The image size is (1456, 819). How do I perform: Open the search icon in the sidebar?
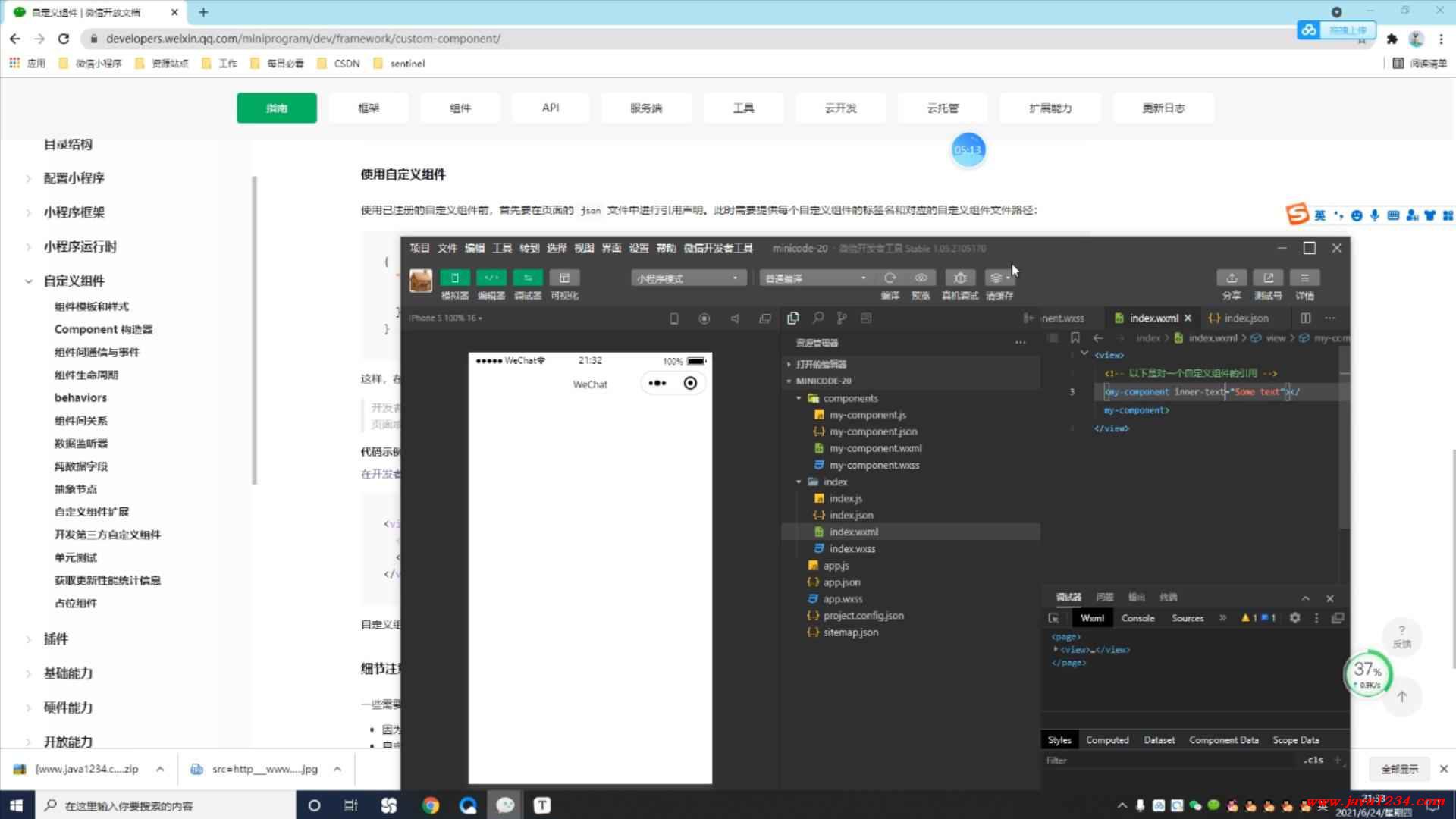coord(817,318)
